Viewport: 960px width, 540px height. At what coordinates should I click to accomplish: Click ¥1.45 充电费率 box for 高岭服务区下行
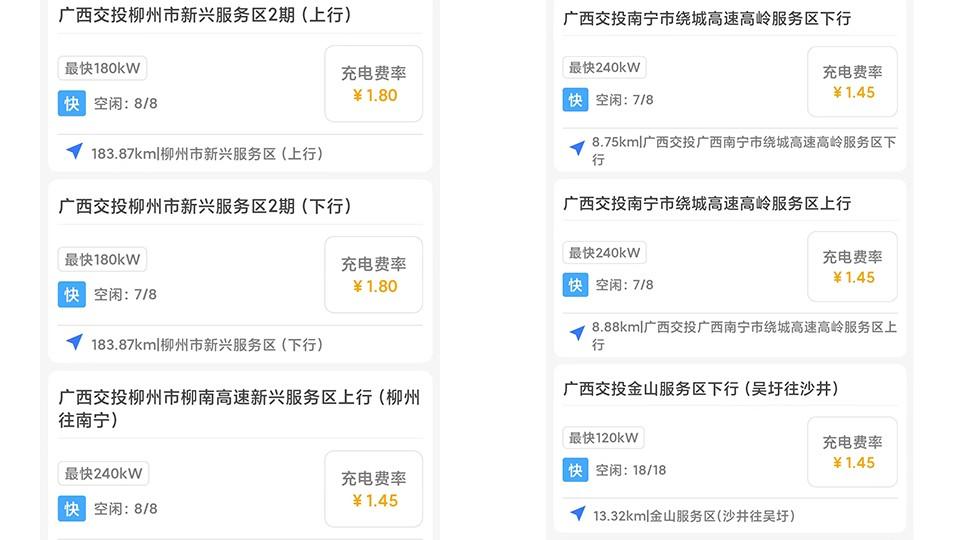point(852,82)
